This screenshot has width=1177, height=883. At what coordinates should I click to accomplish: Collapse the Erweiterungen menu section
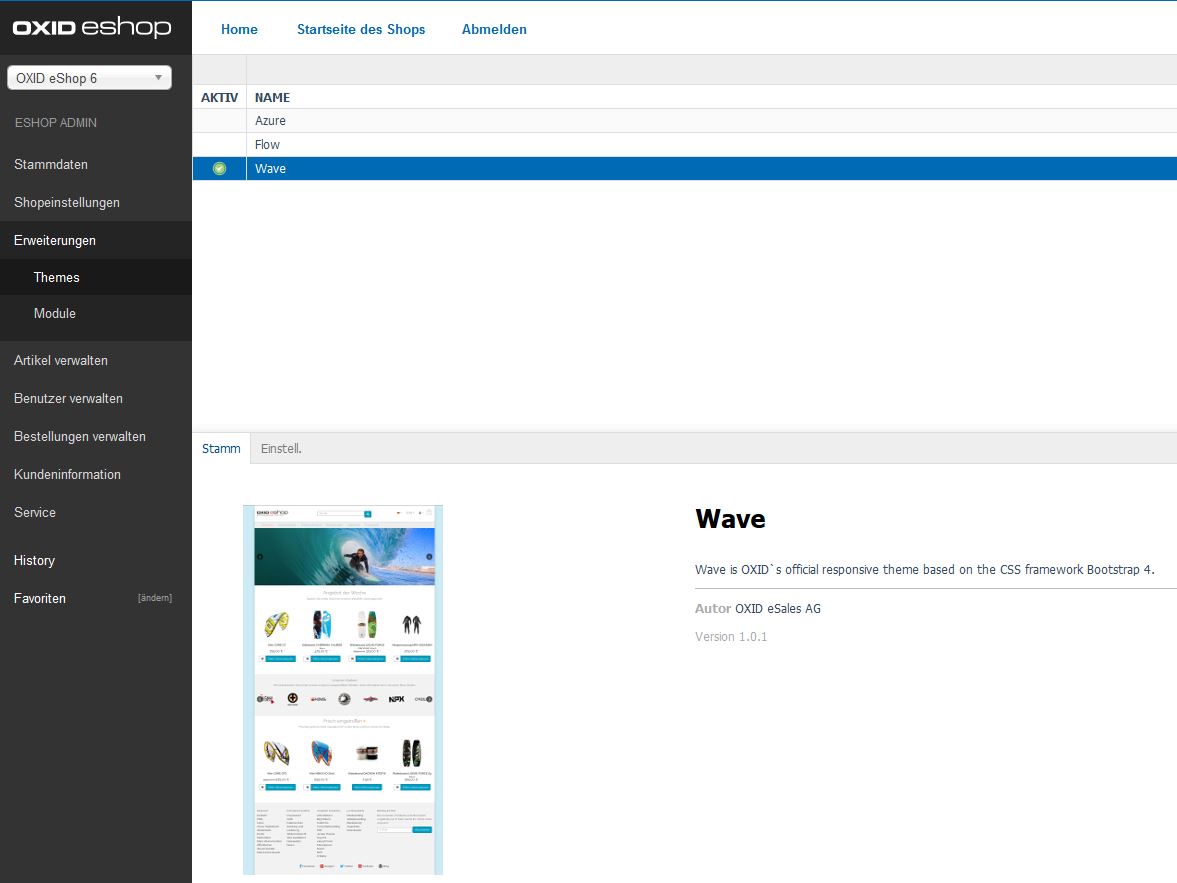pyautogui.click(x=55, y=240)
